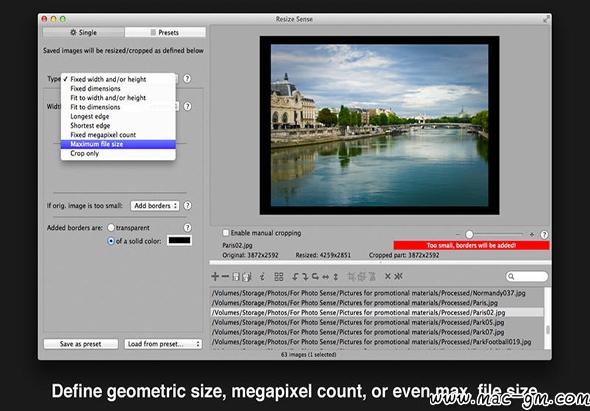The width and height of the screenshot is (590, 411).
Task: Click 'Cropped part: 3872x2592' text
Action: (404, 255)
